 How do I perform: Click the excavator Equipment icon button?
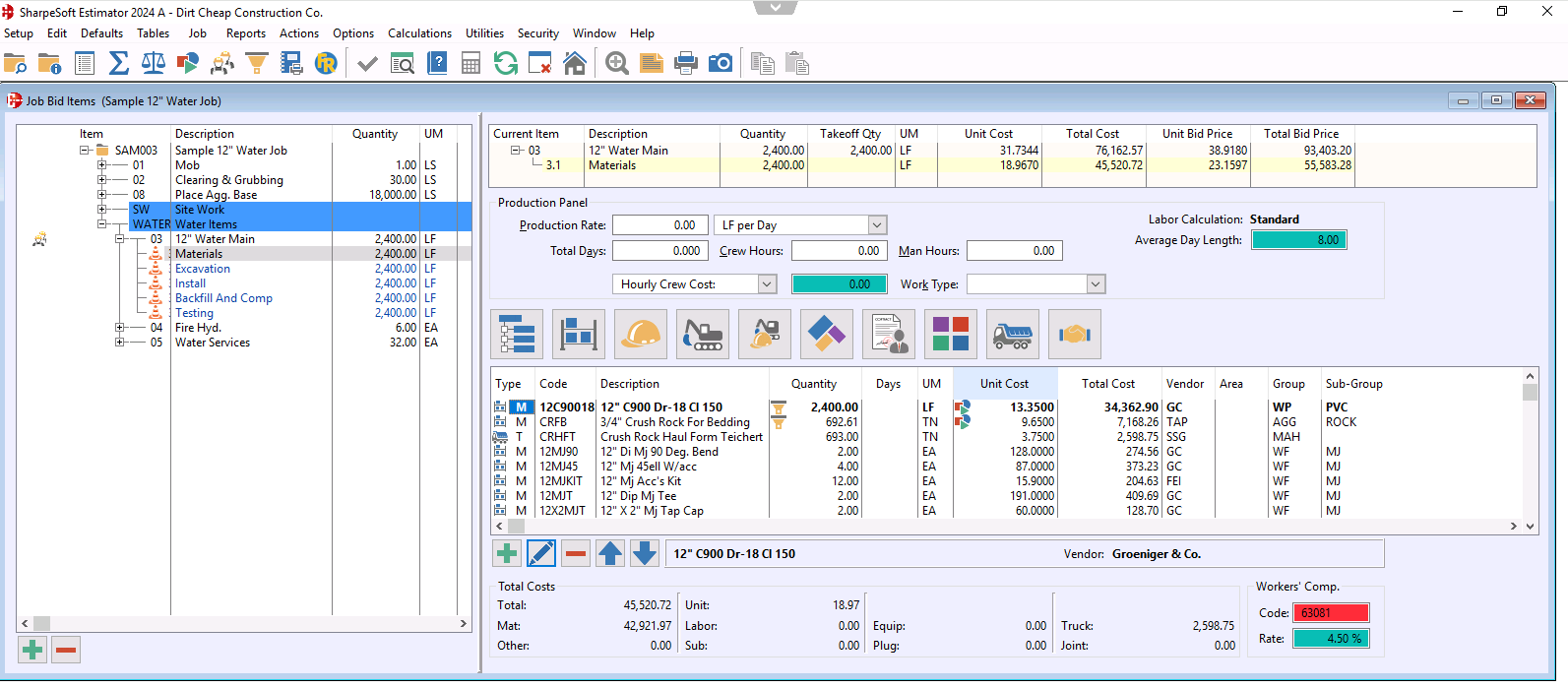(703, 335)
